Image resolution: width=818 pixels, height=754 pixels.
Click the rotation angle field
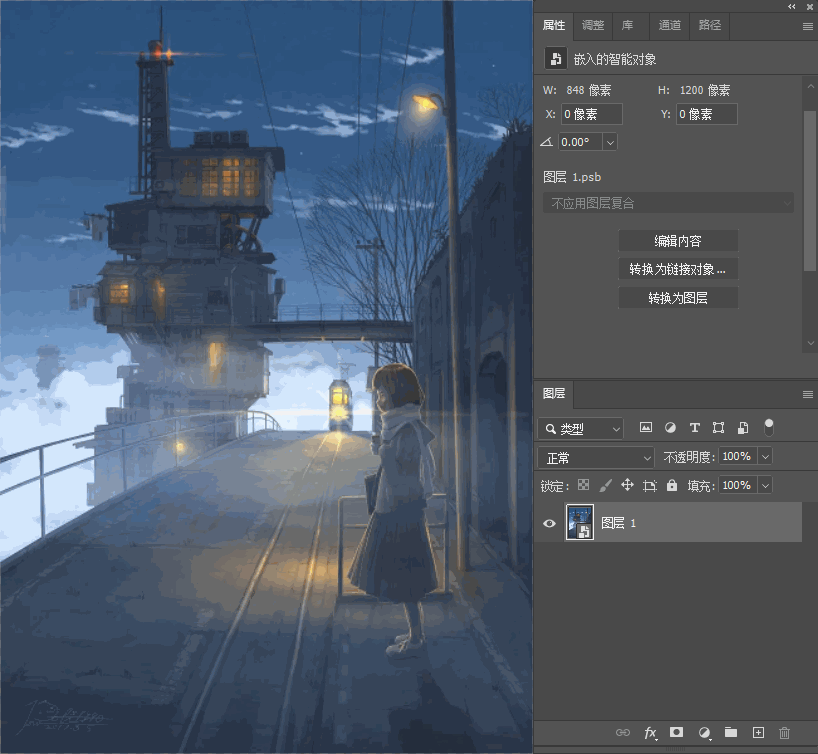pyautogui.click(x=580, y=142)
